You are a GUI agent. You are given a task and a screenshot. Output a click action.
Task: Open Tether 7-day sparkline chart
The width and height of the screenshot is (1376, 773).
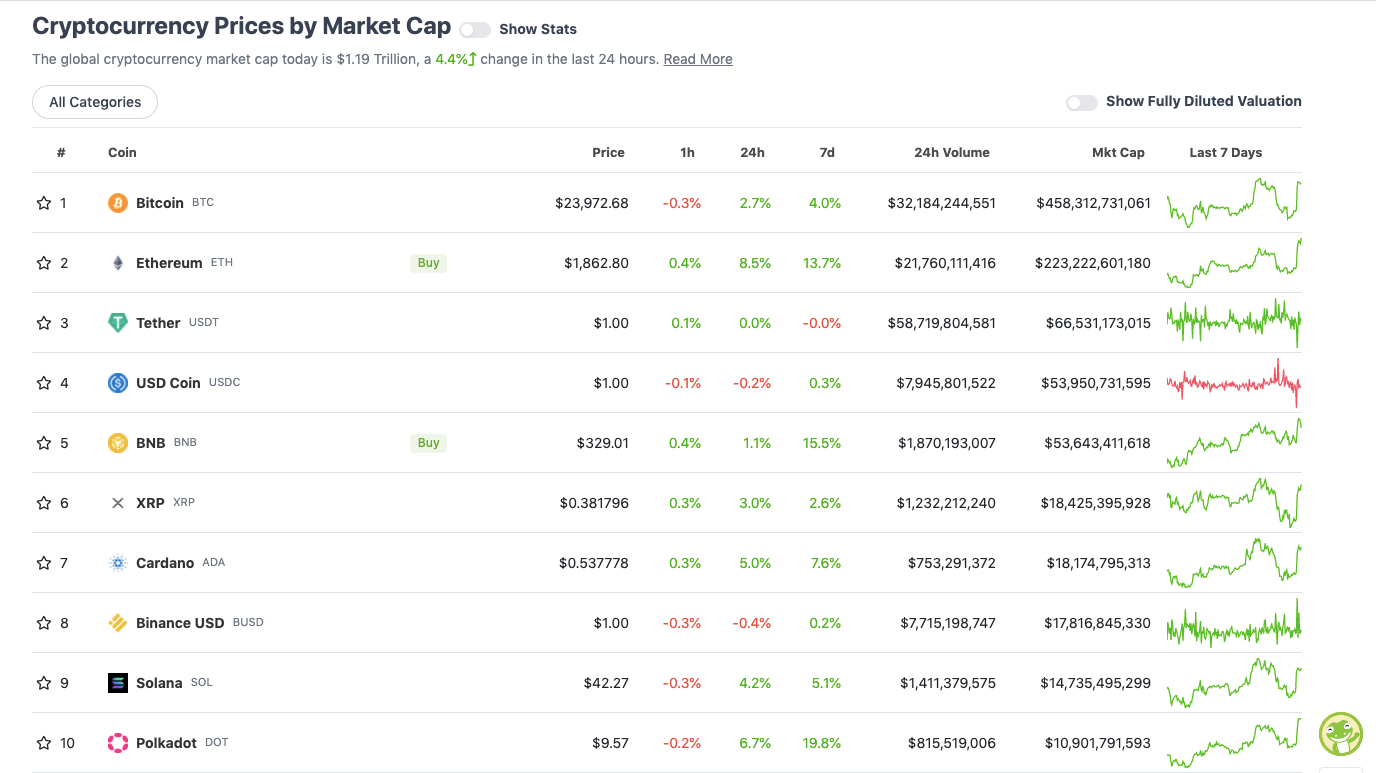click(1234, 323)
